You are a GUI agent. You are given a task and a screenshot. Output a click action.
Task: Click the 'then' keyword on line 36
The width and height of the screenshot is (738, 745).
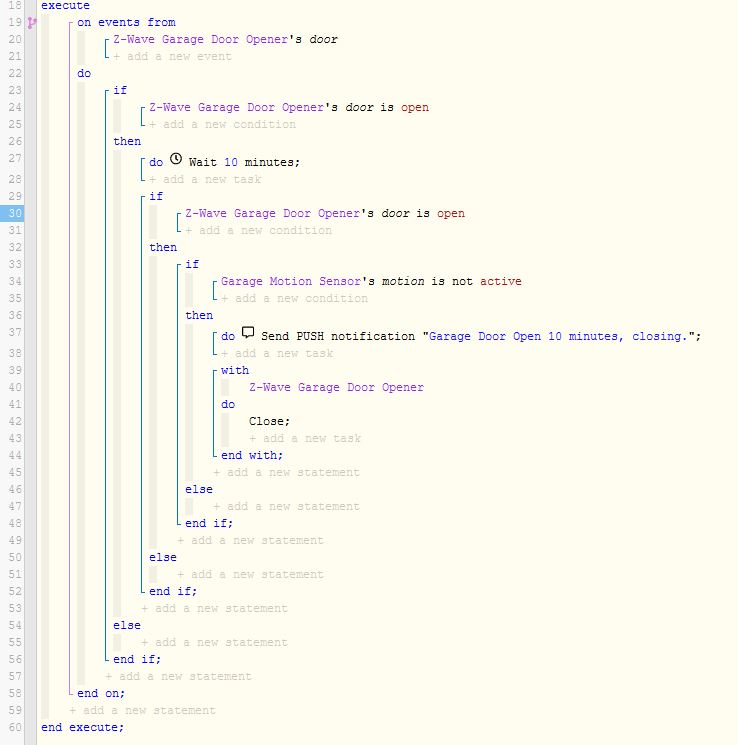point(199,315)
